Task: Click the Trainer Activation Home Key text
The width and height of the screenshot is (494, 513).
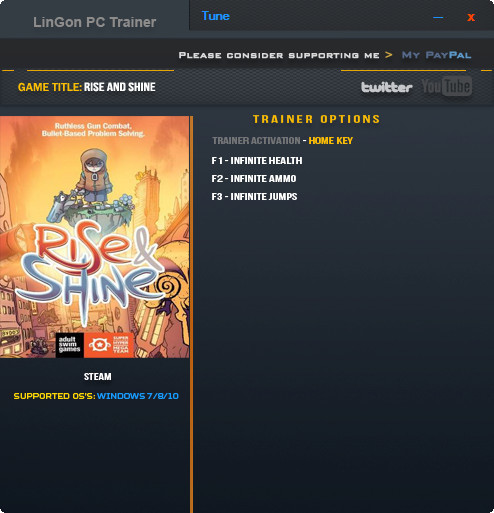Action: [x=282, y=141]
